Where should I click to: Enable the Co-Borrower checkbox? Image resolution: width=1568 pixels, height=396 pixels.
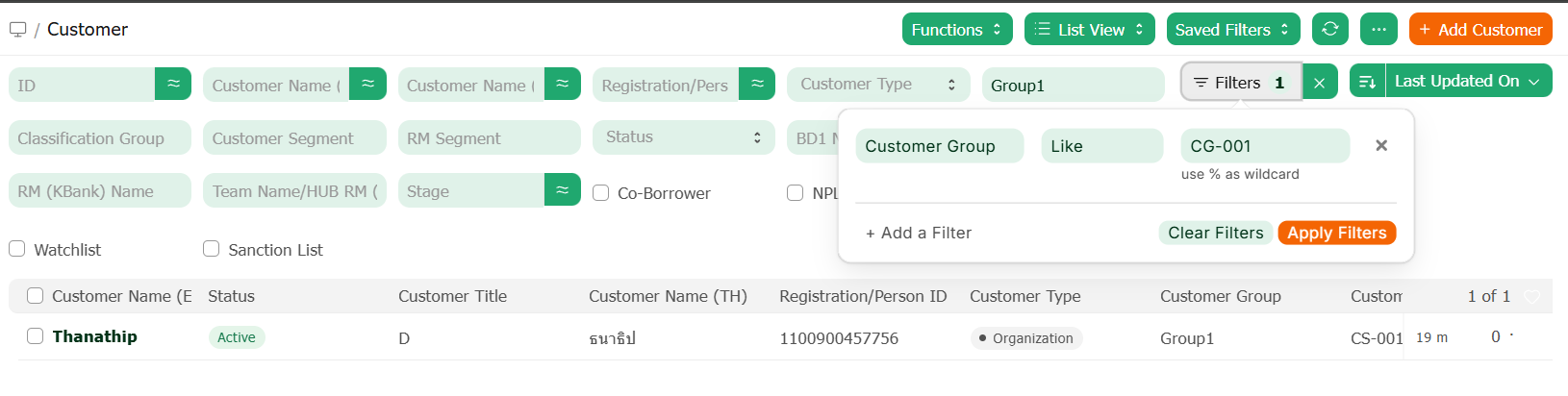[601, 193]
